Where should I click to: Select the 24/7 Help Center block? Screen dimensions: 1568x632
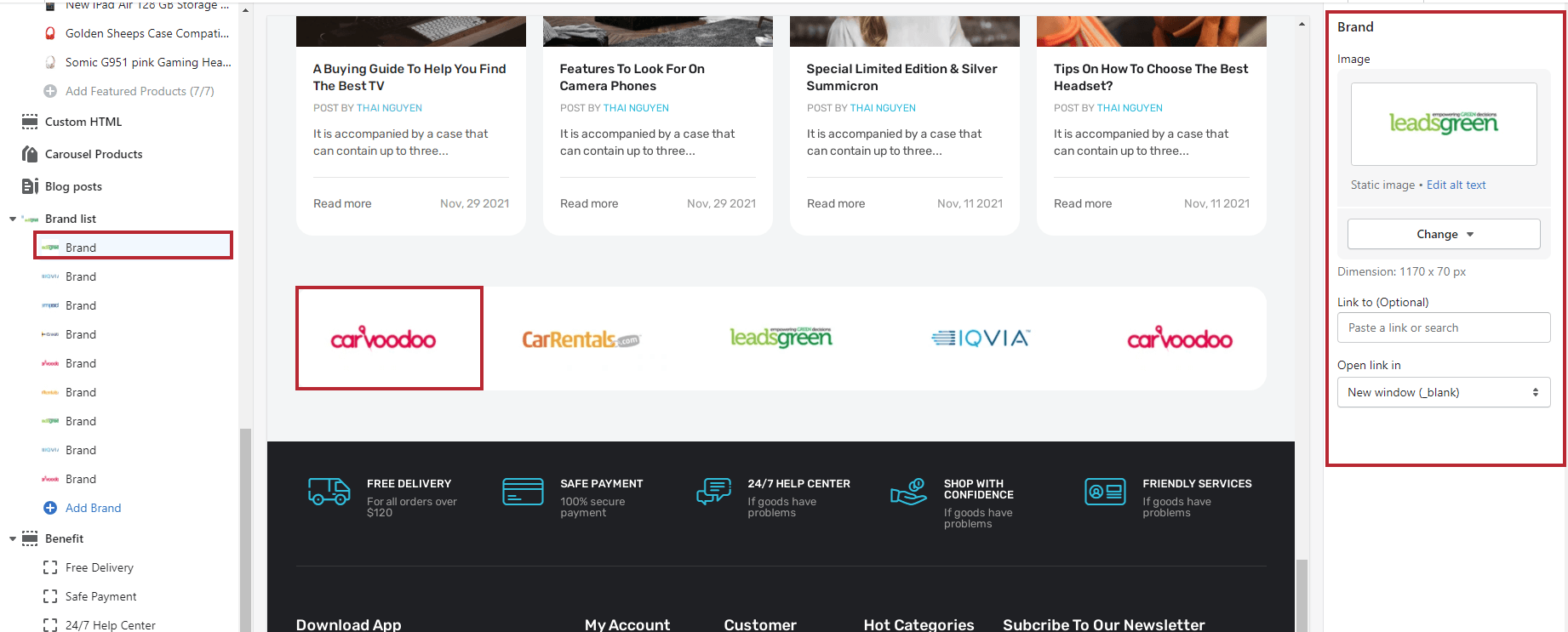[x=111, y=625]
